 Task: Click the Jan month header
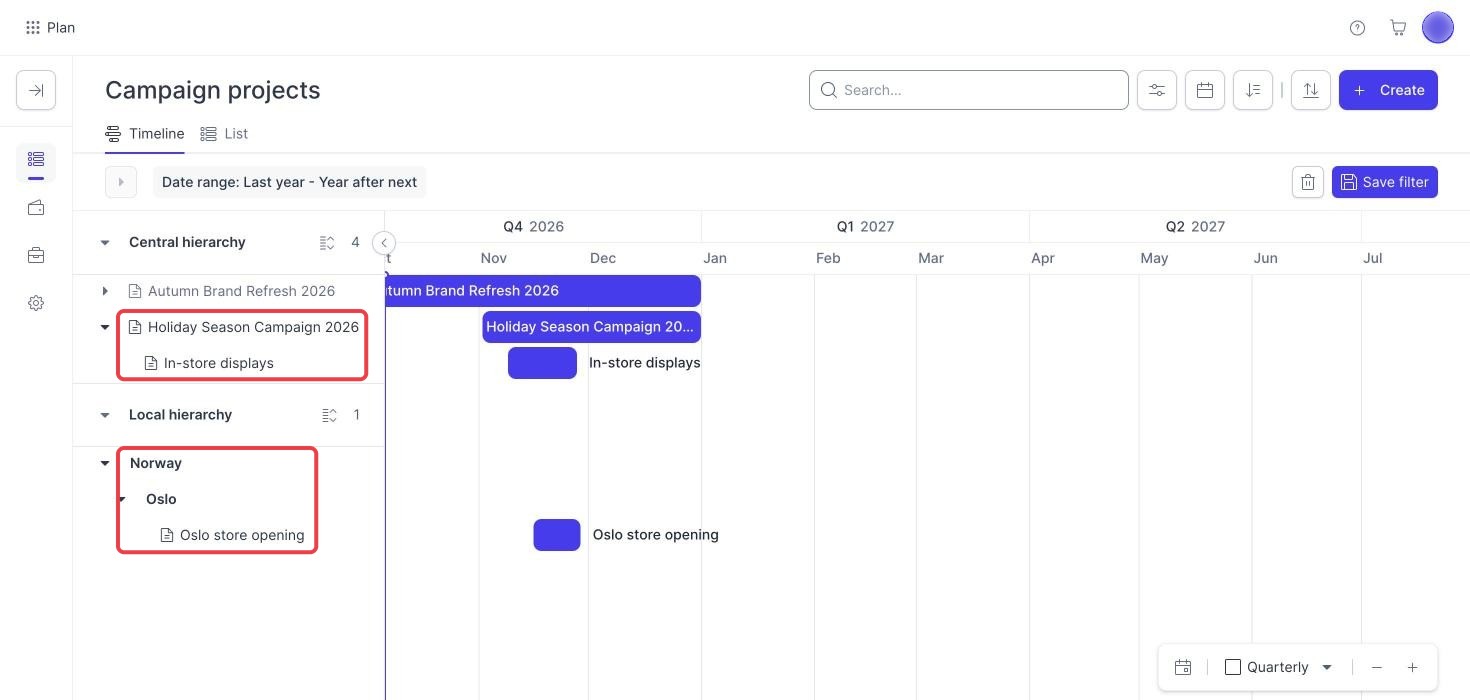point(715,258)
